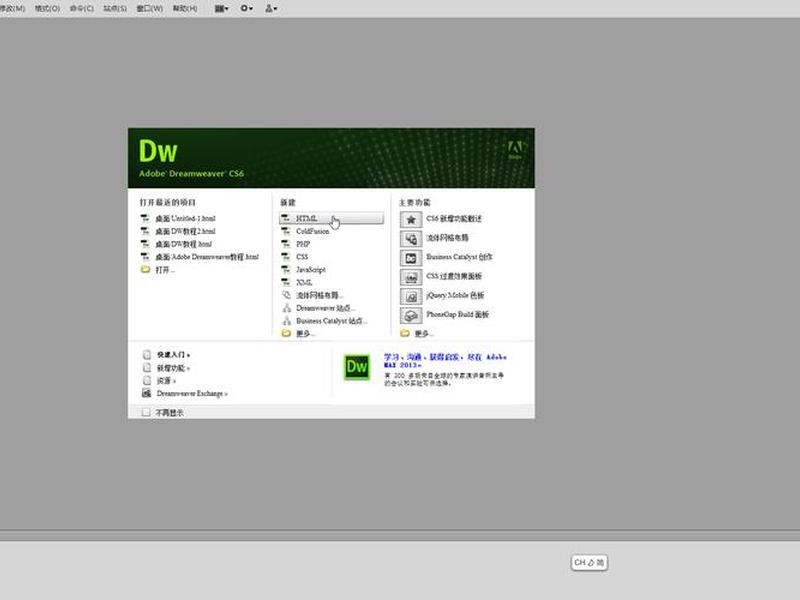
Task: Open the site management dropdown in menu bar
Action: (271, 9)
